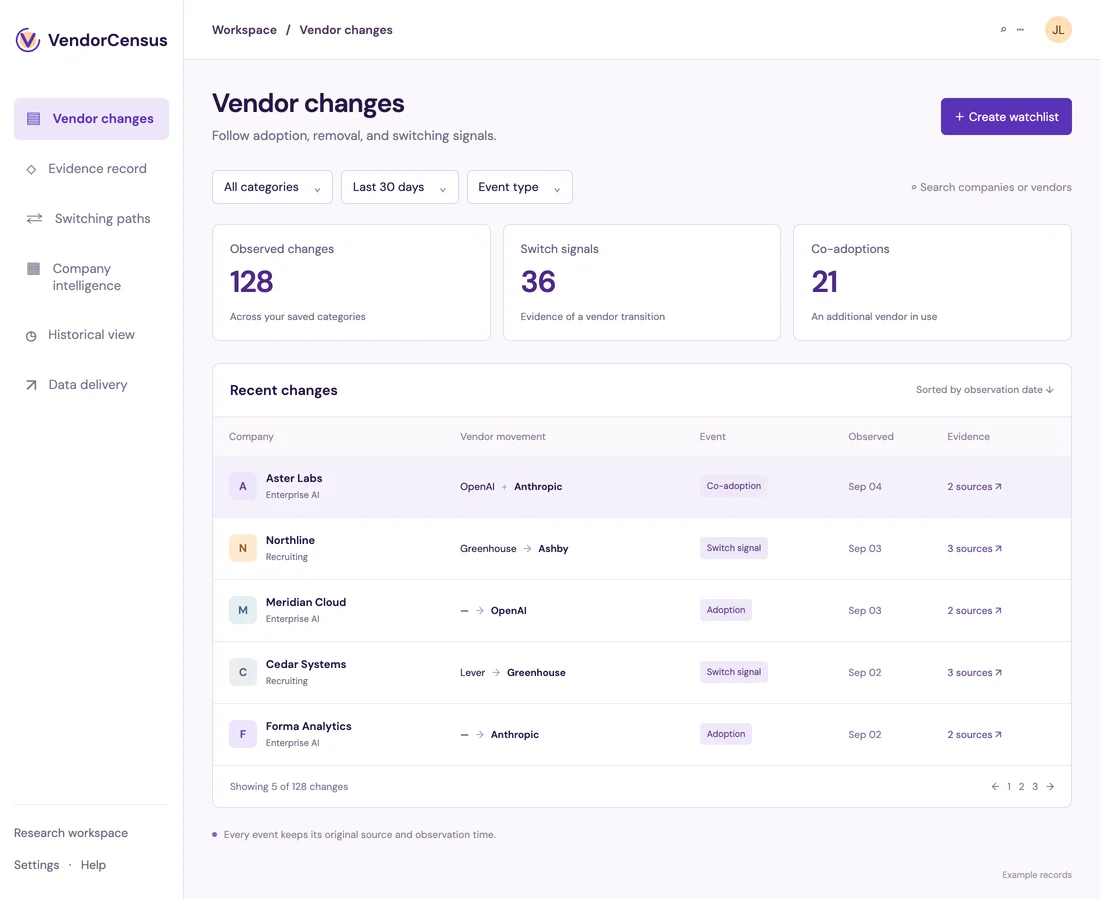Open Data delivery in sidebar
The image size is (1100, 899).
[91, 385]
